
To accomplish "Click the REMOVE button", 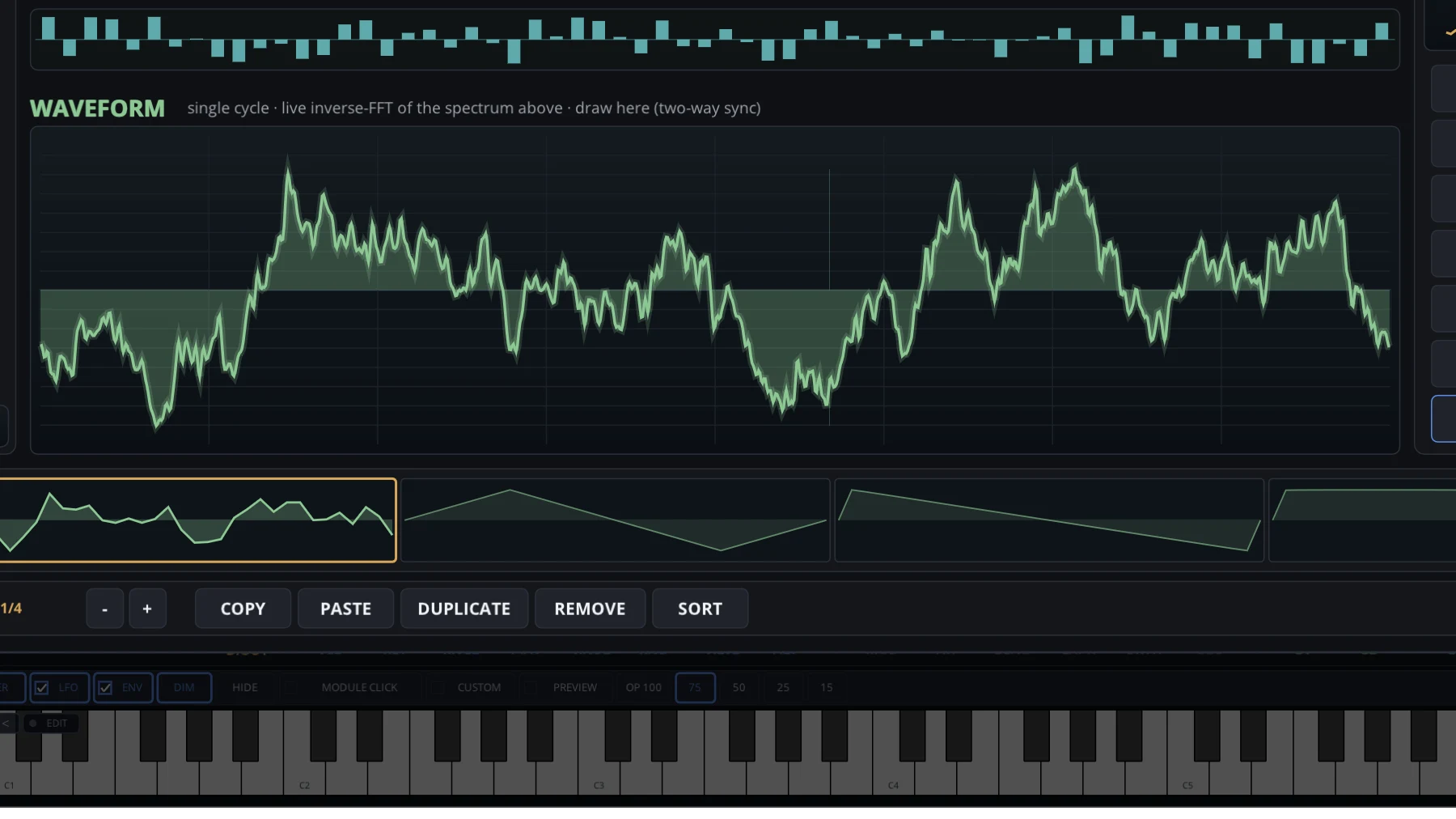I will click(x=590, y=609).
